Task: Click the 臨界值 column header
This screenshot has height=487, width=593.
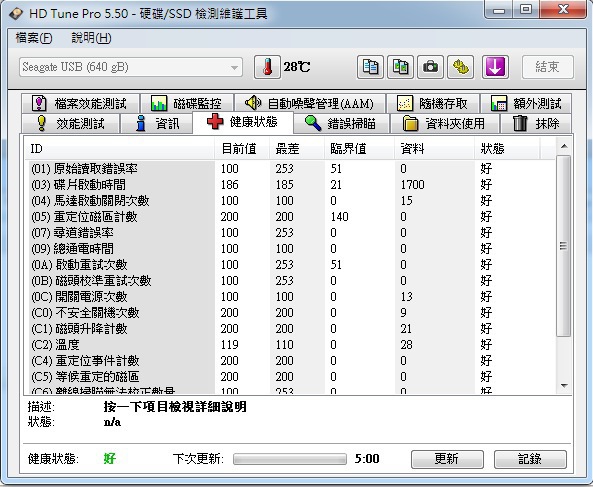Action: [x=359, y=149]
